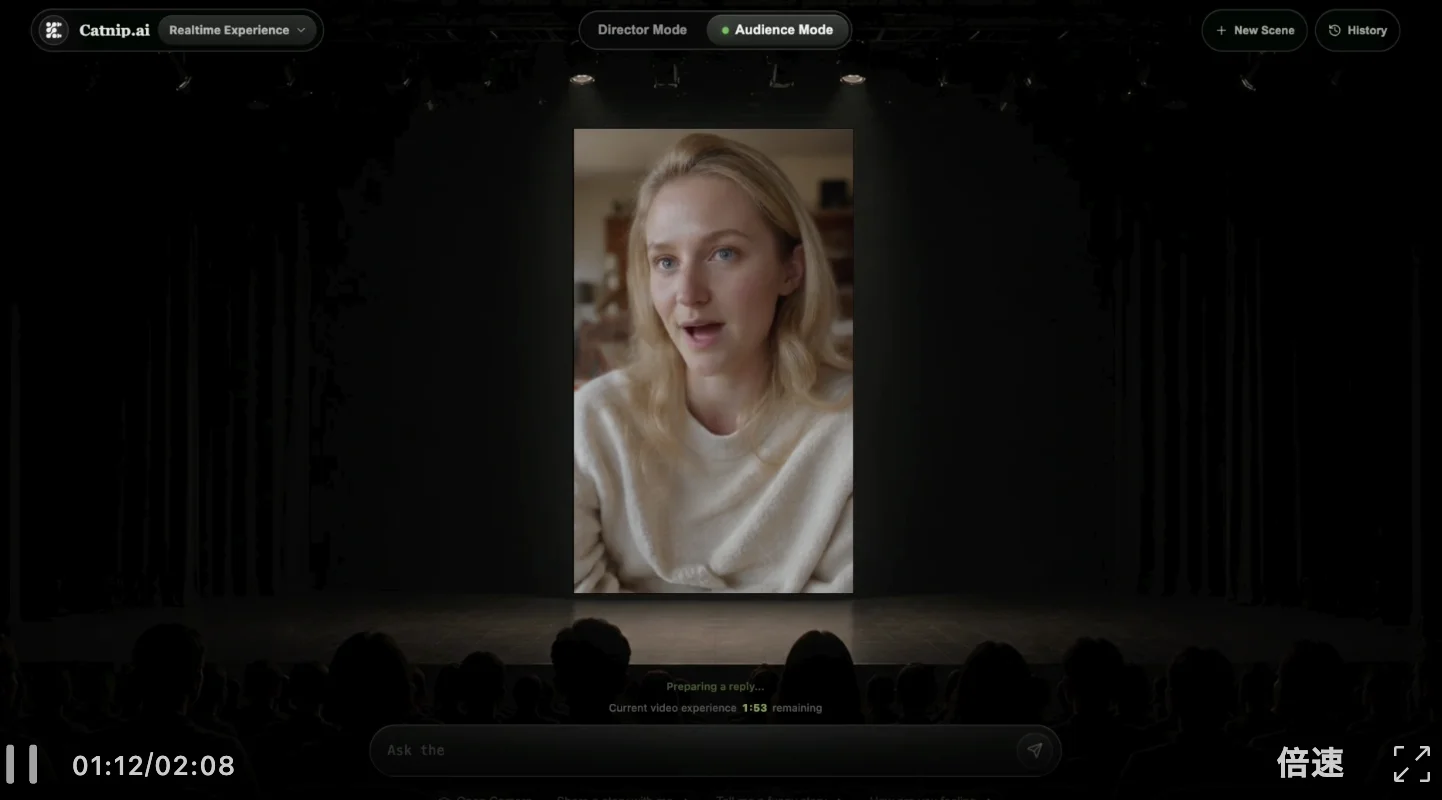
Task: Focus the 'Ask the' message input field
Action: point(692,750)
